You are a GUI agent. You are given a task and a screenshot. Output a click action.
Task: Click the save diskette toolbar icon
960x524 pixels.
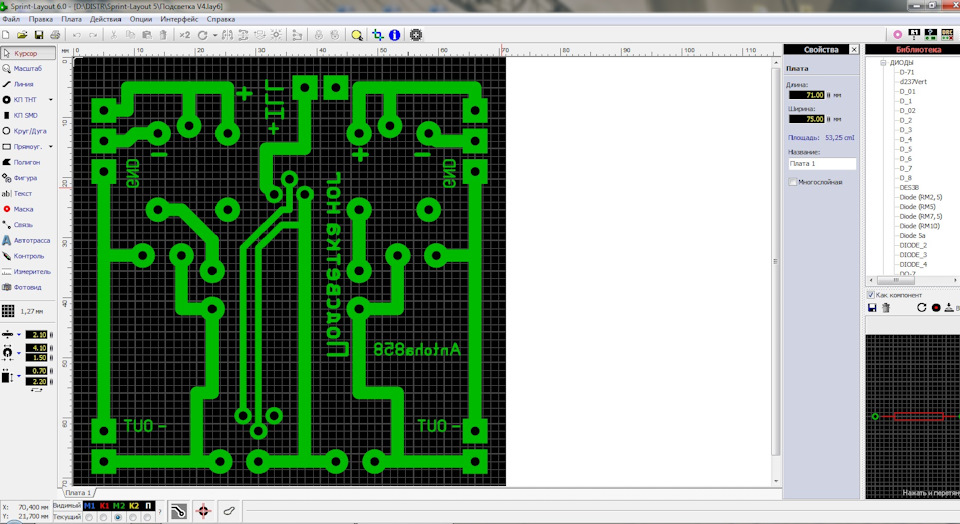39,35
